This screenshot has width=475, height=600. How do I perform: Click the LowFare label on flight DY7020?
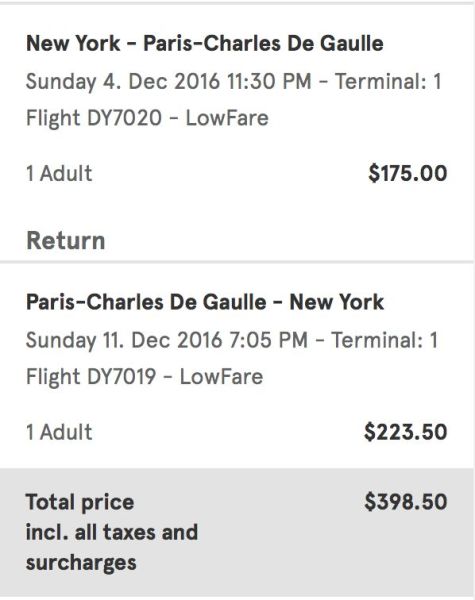tap(227, 117)
